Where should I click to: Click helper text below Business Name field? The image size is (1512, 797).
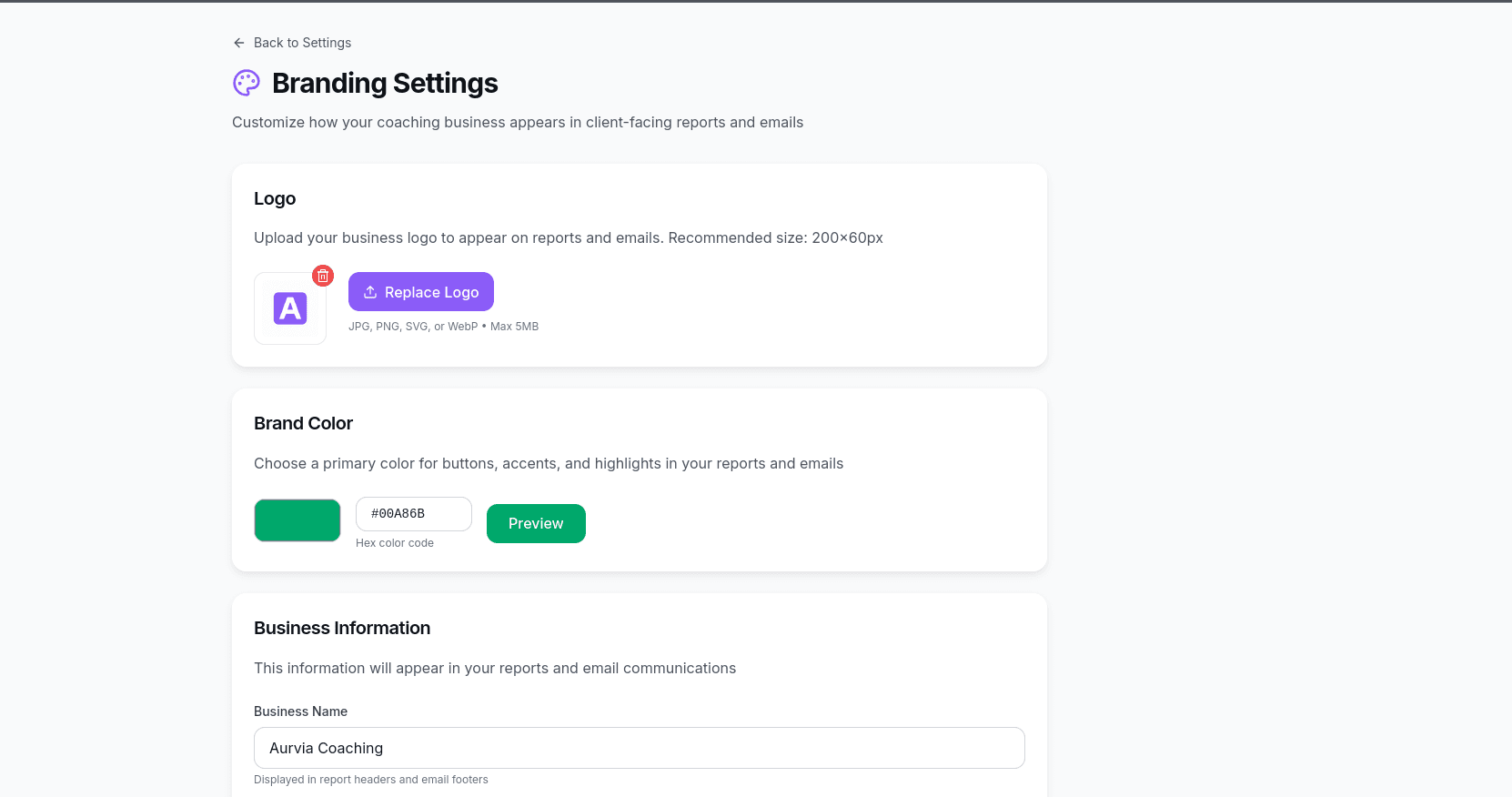pyautogui.click(x=371, y=780)
